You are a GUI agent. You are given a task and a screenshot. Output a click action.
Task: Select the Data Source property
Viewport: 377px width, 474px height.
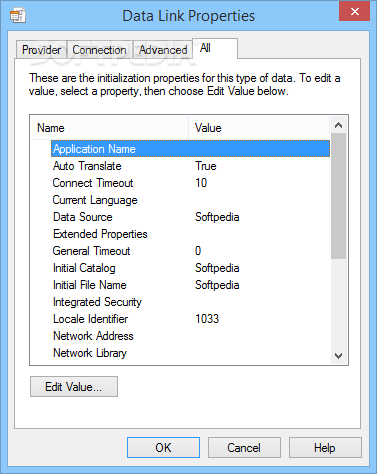pyautogui.click(x=83, y=217)
